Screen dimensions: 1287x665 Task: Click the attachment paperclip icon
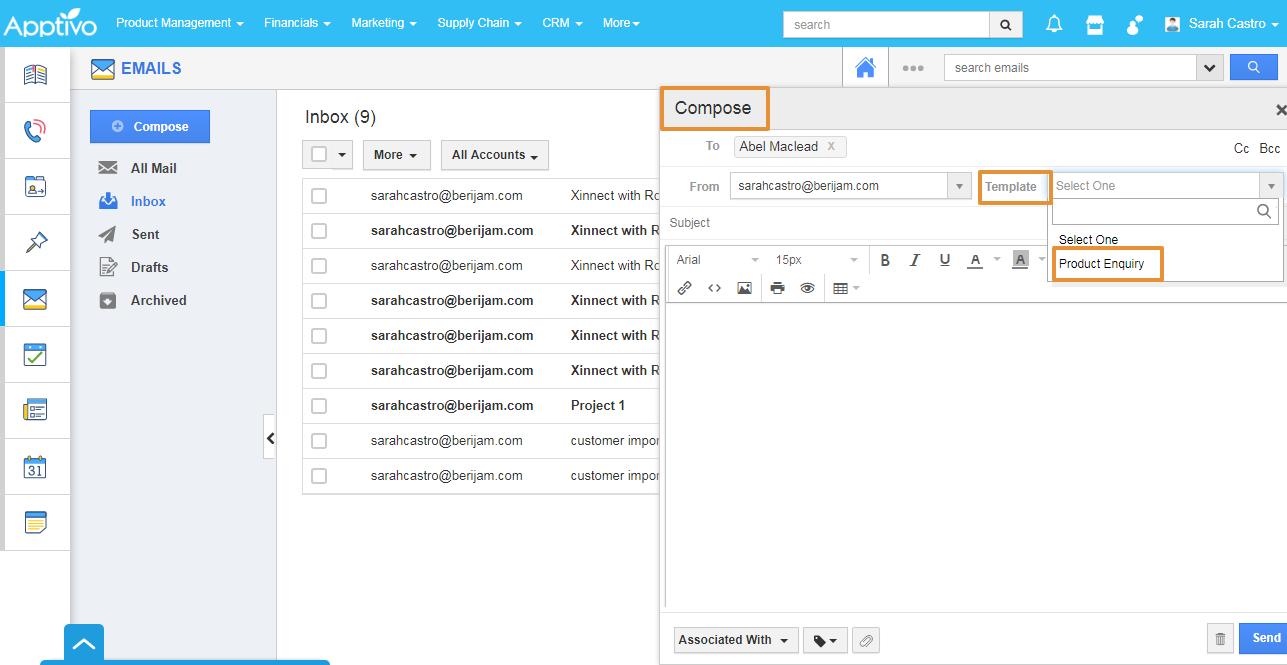866,640
